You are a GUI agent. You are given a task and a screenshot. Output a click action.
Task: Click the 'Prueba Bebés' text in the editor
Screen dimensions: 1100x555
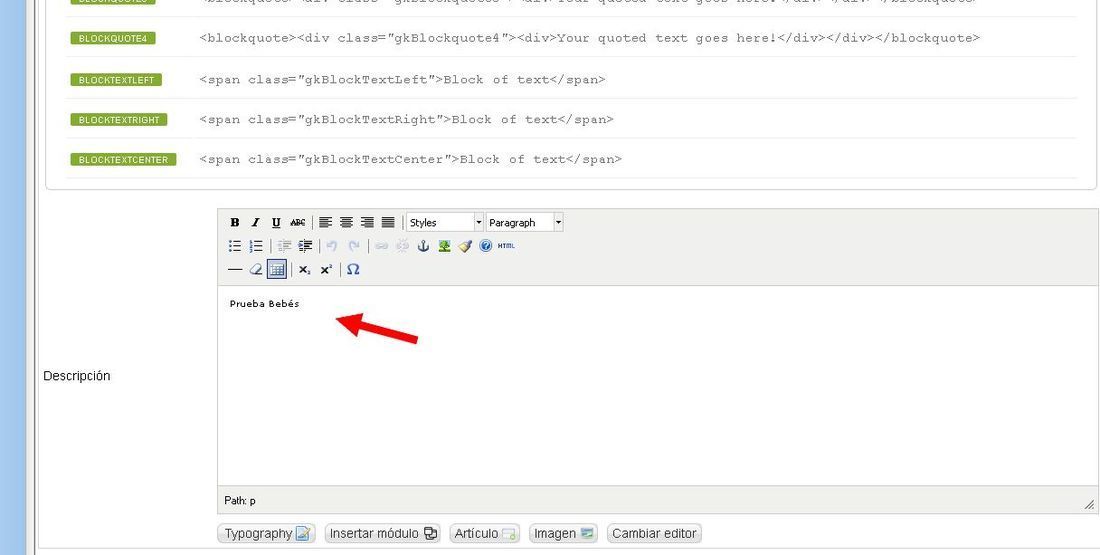click(x=264, y=304)
